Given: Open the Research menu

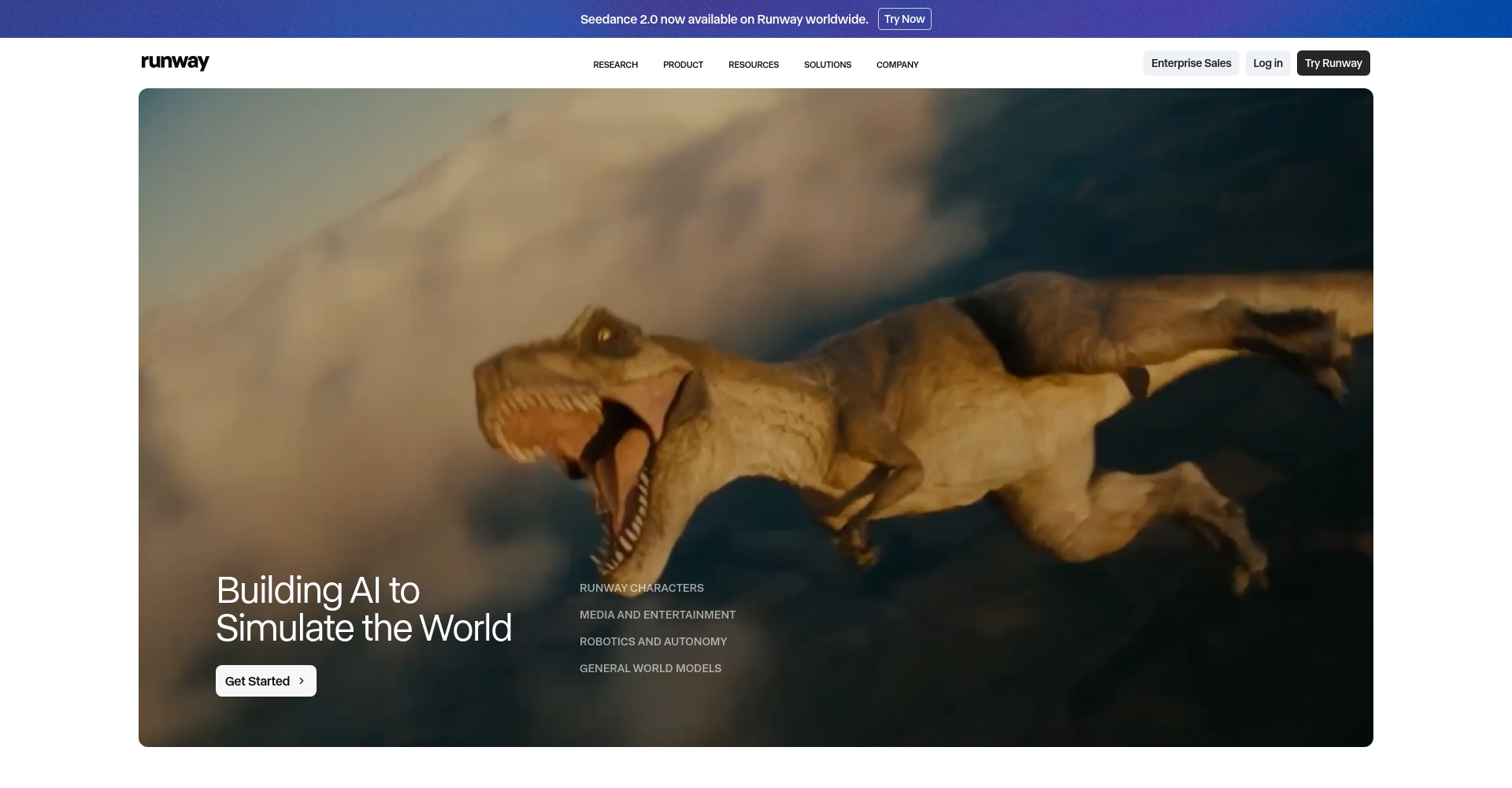Looking at the screenshot, I should pyautogui.click(x=615, y=65).
